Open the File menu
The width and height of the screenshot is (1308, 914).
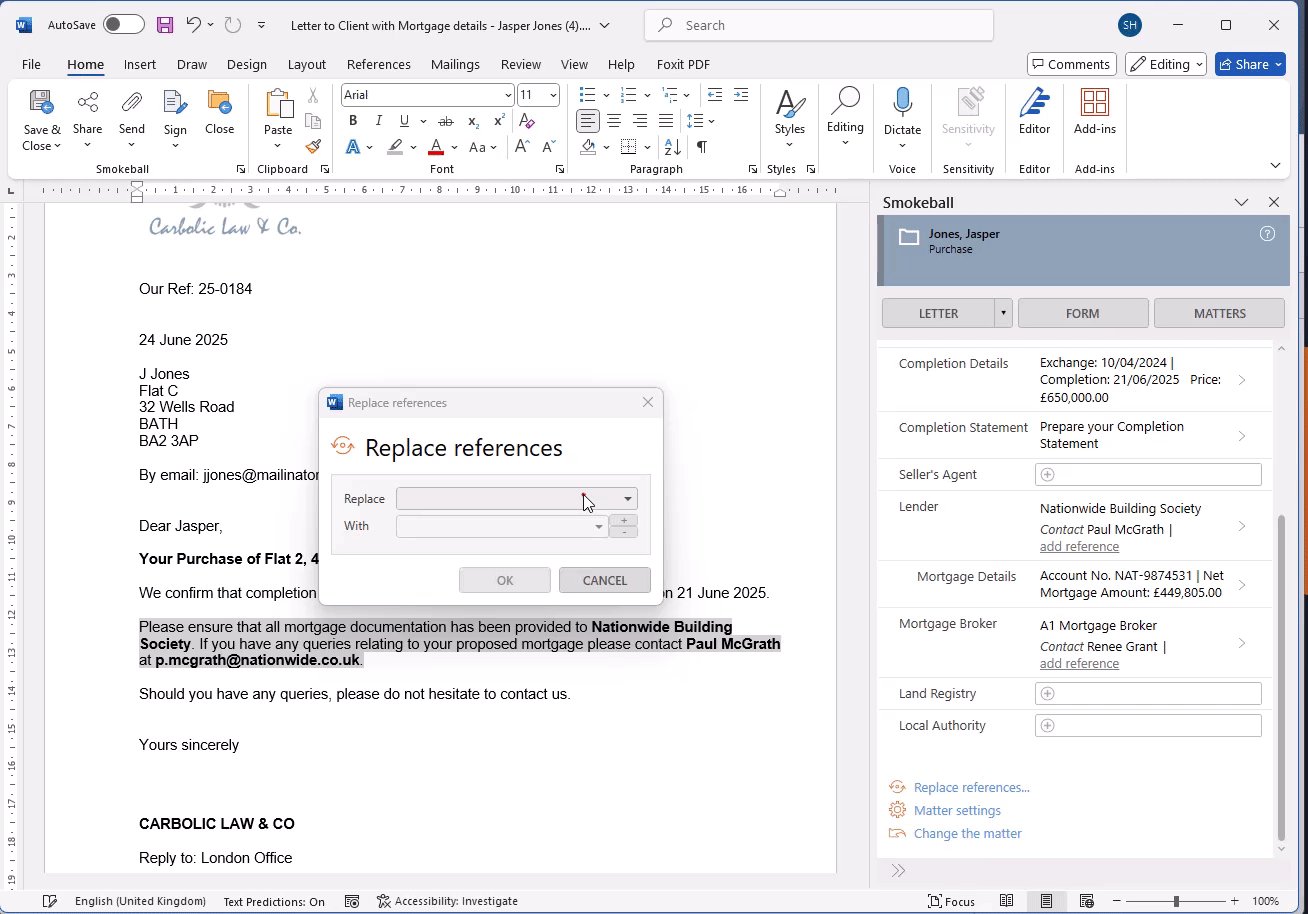31,64
